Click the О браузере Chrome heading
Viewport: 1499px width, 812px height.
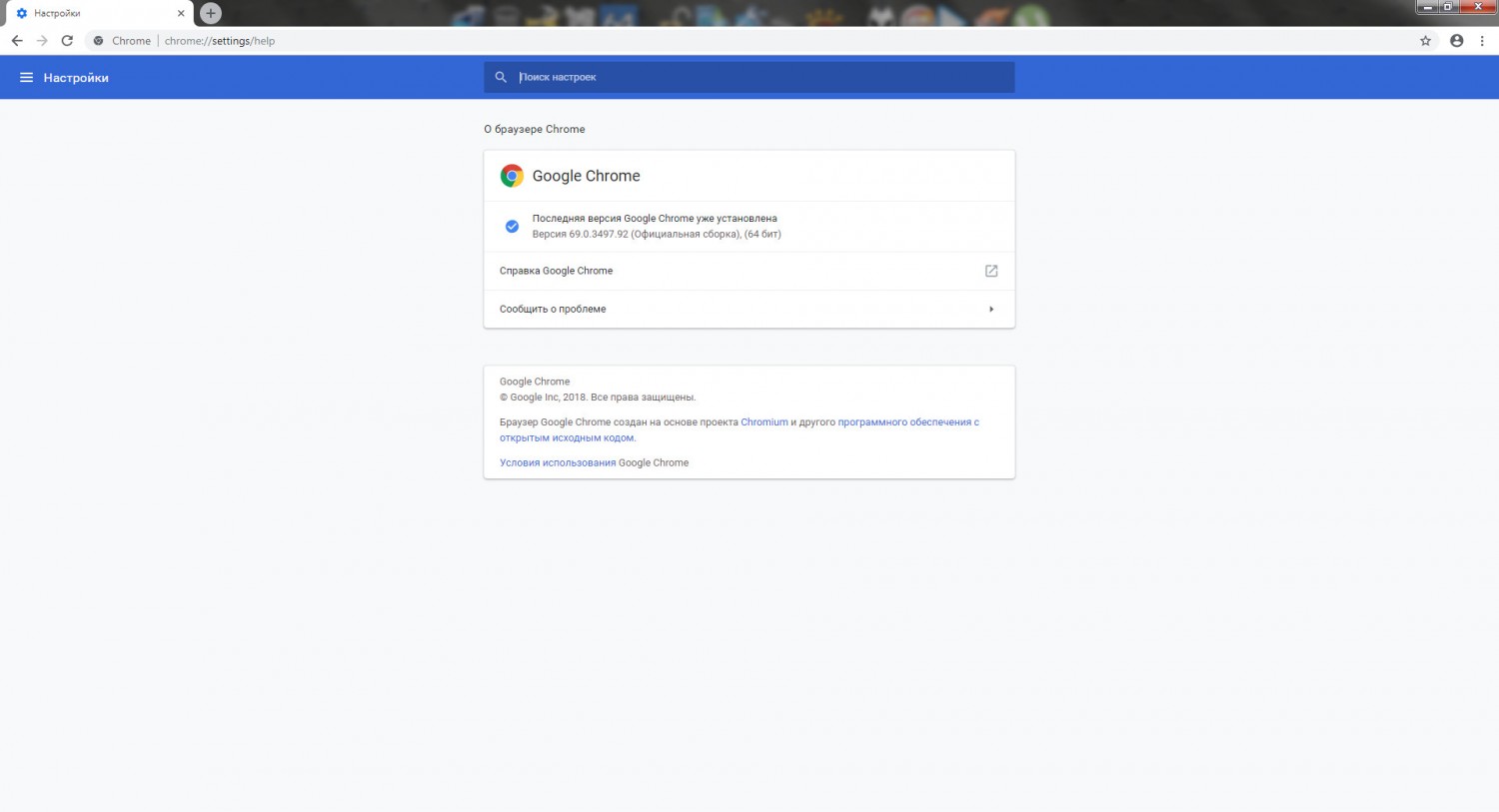pos(535,129)
